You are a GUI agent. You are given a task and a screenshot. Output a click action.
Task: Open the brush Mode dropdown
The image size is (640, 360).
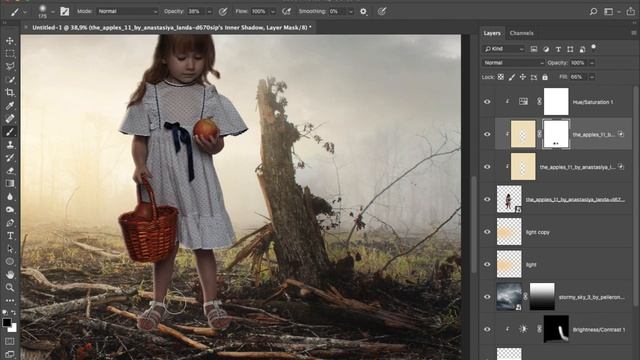pyautogui.click(x=127, y=11)
